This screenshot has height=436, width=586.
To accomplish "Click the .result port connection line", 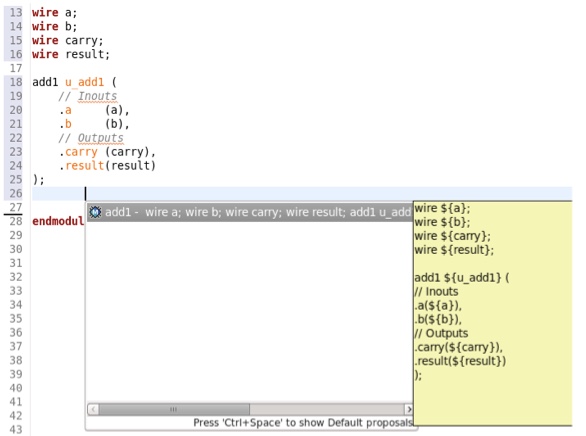I will (x=107, y=166).
